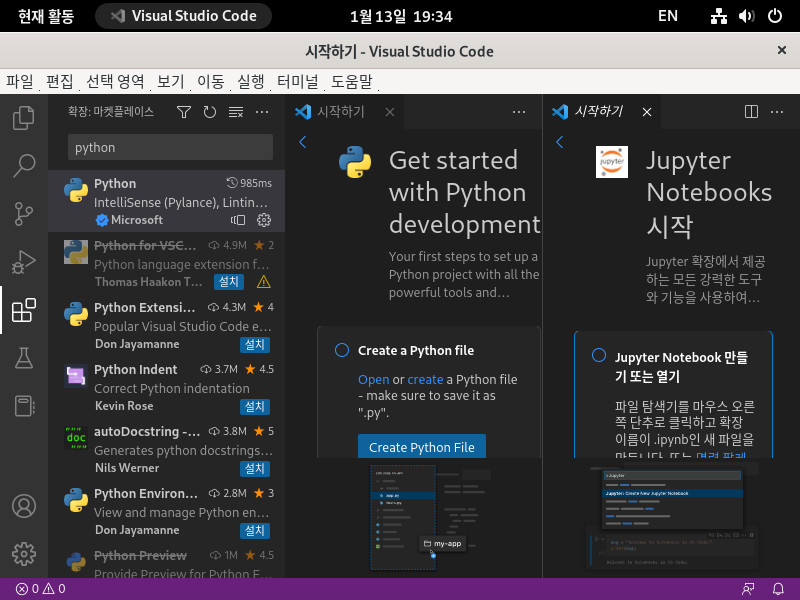
Task: Open the 편집 menu
Action: [60, 81]
